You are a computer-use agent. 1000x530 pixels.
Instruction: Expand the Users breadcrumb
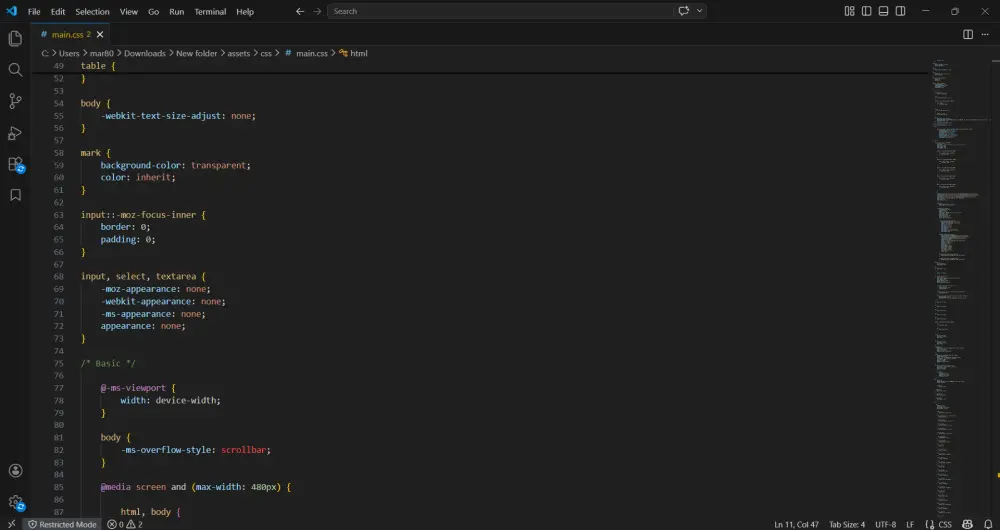point(69,54)
